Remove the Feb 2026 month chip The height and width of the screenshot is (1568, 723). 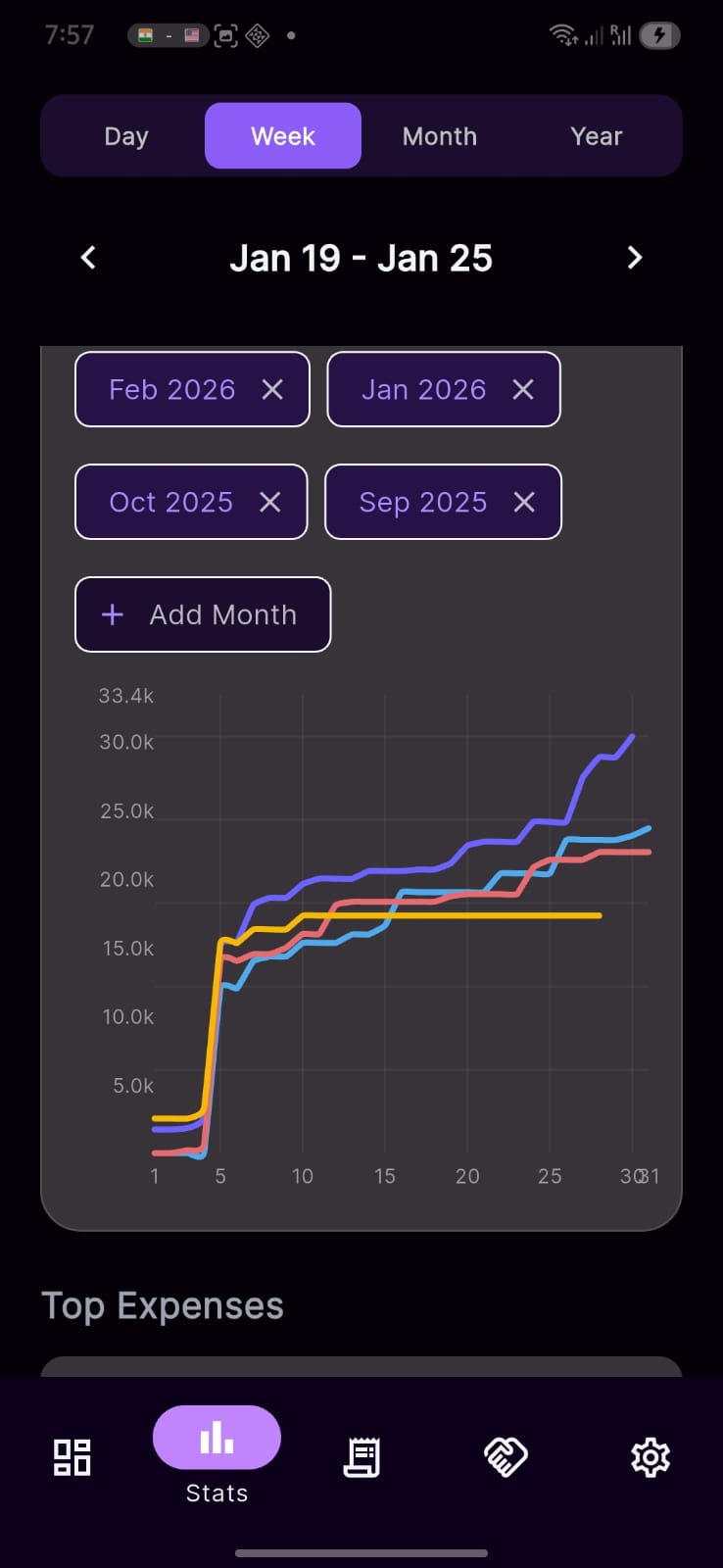272,390
